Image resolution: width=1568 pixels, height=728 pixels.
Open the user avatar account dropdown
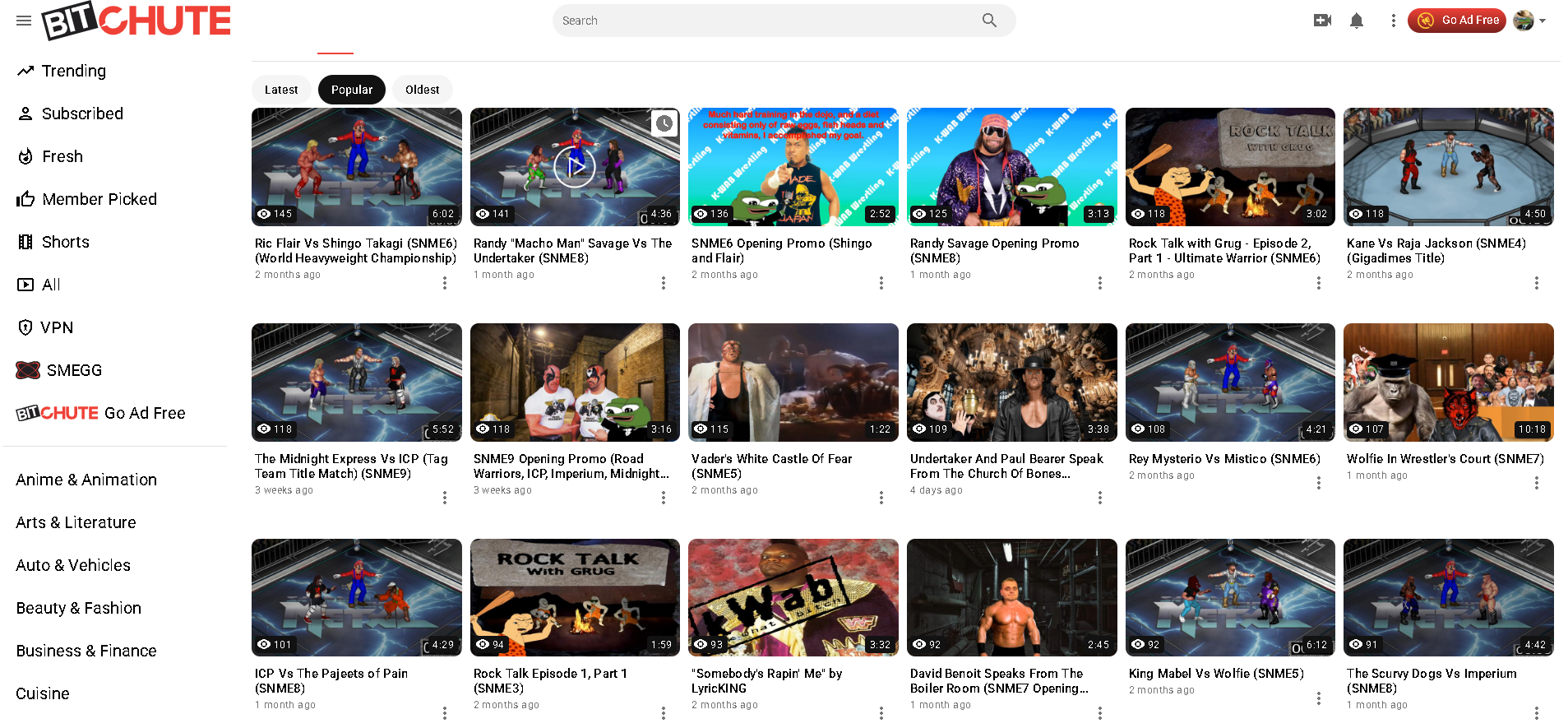point(1529,21)
